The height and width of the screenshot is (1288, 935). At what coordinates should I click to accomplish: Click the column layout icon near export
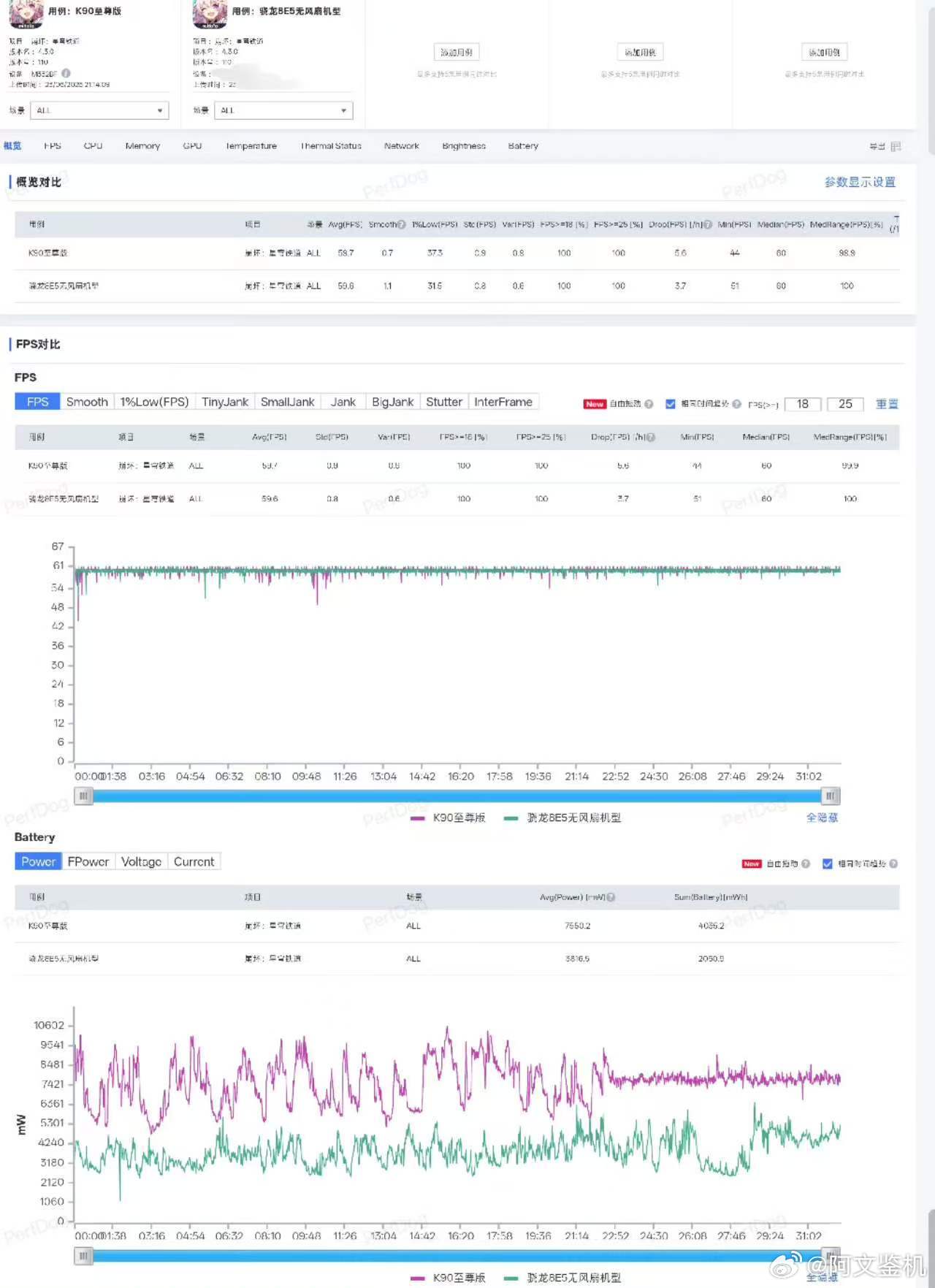(896, 146)
